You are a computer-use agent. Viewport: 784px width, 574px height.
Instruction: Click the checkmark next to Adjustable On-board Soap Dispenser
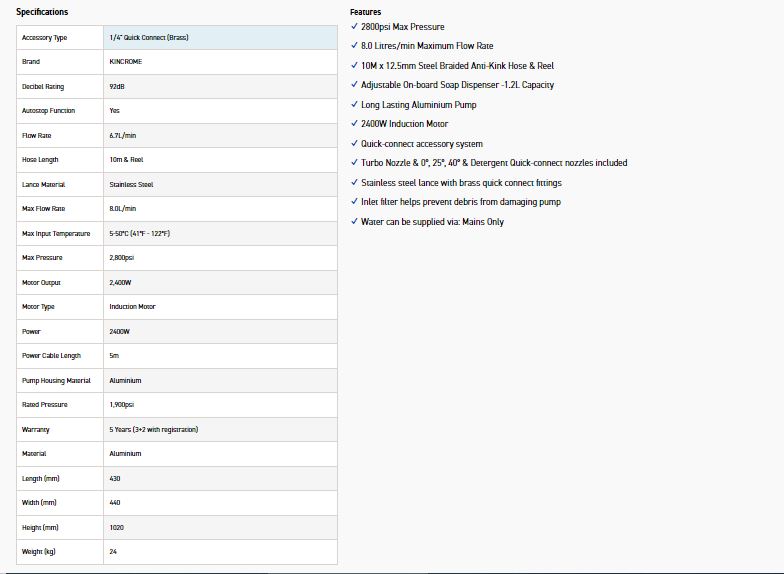354,85
